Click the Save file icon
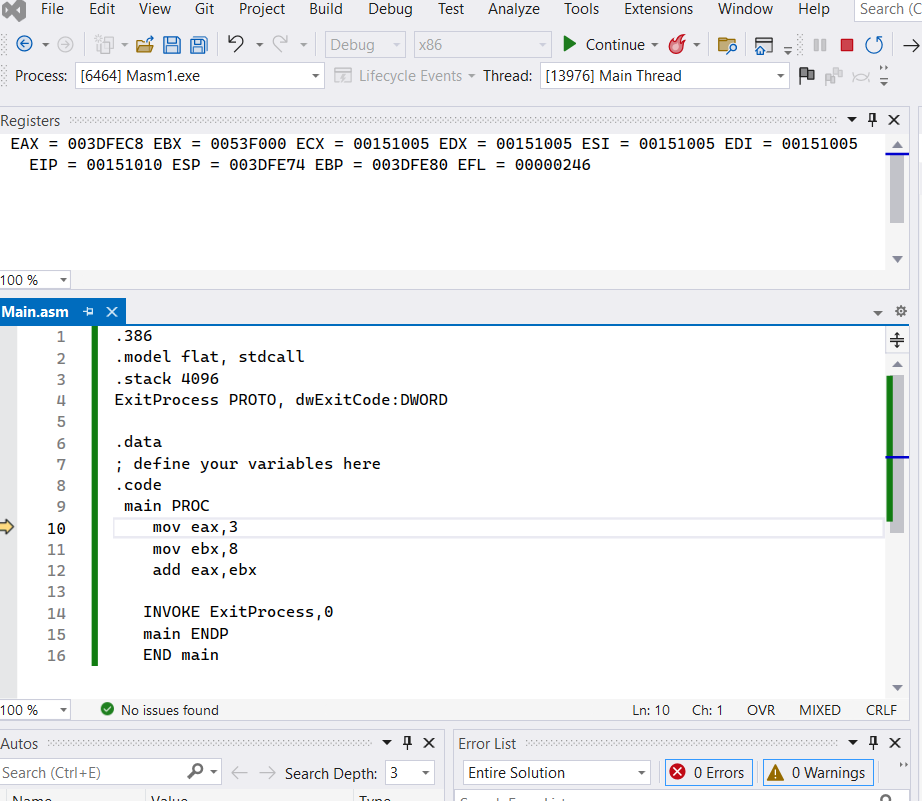The height and width of the screenshot is (801, 922). pos(172,45)
